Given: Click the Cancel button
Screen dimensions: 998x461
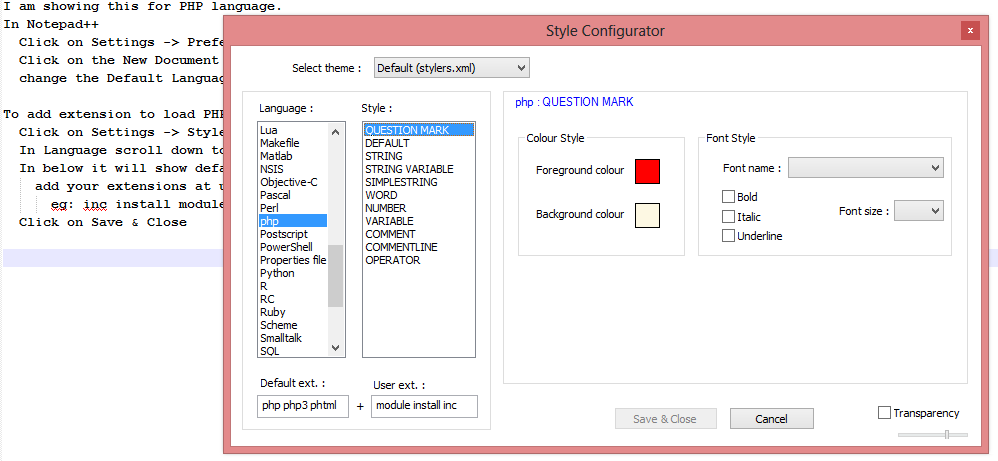Looking at the screenshot, I should pyautogui.click(x=771, y=418).
